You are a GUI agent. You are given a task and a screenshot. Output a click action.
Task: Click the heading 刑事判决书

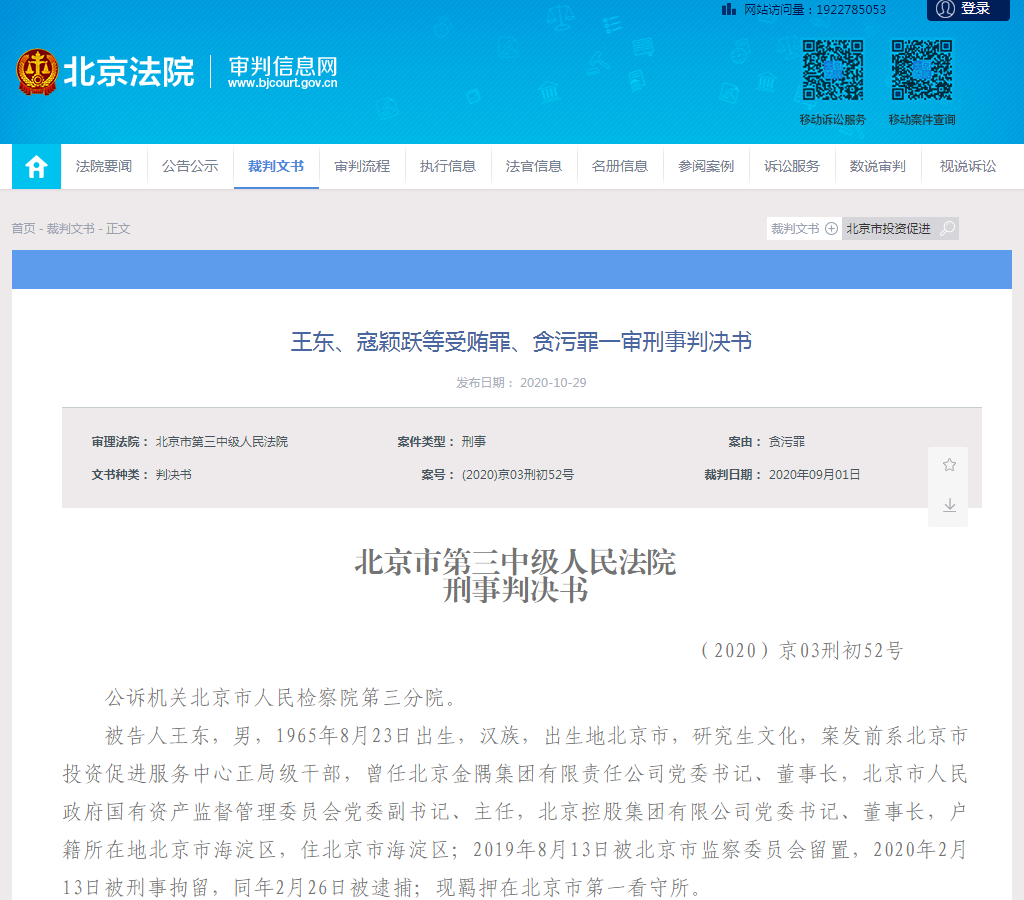coord(516,590)
